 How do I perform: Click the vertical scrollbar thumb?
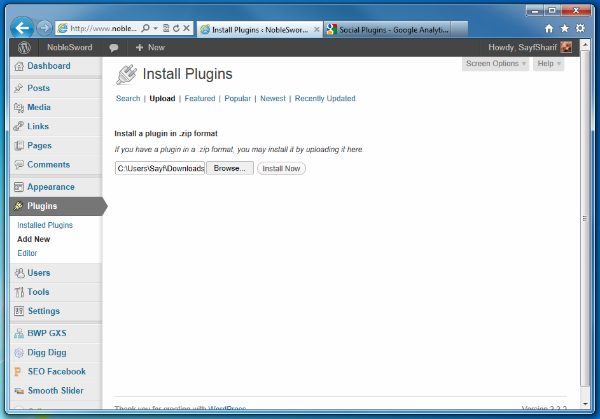tap(584, 219)
